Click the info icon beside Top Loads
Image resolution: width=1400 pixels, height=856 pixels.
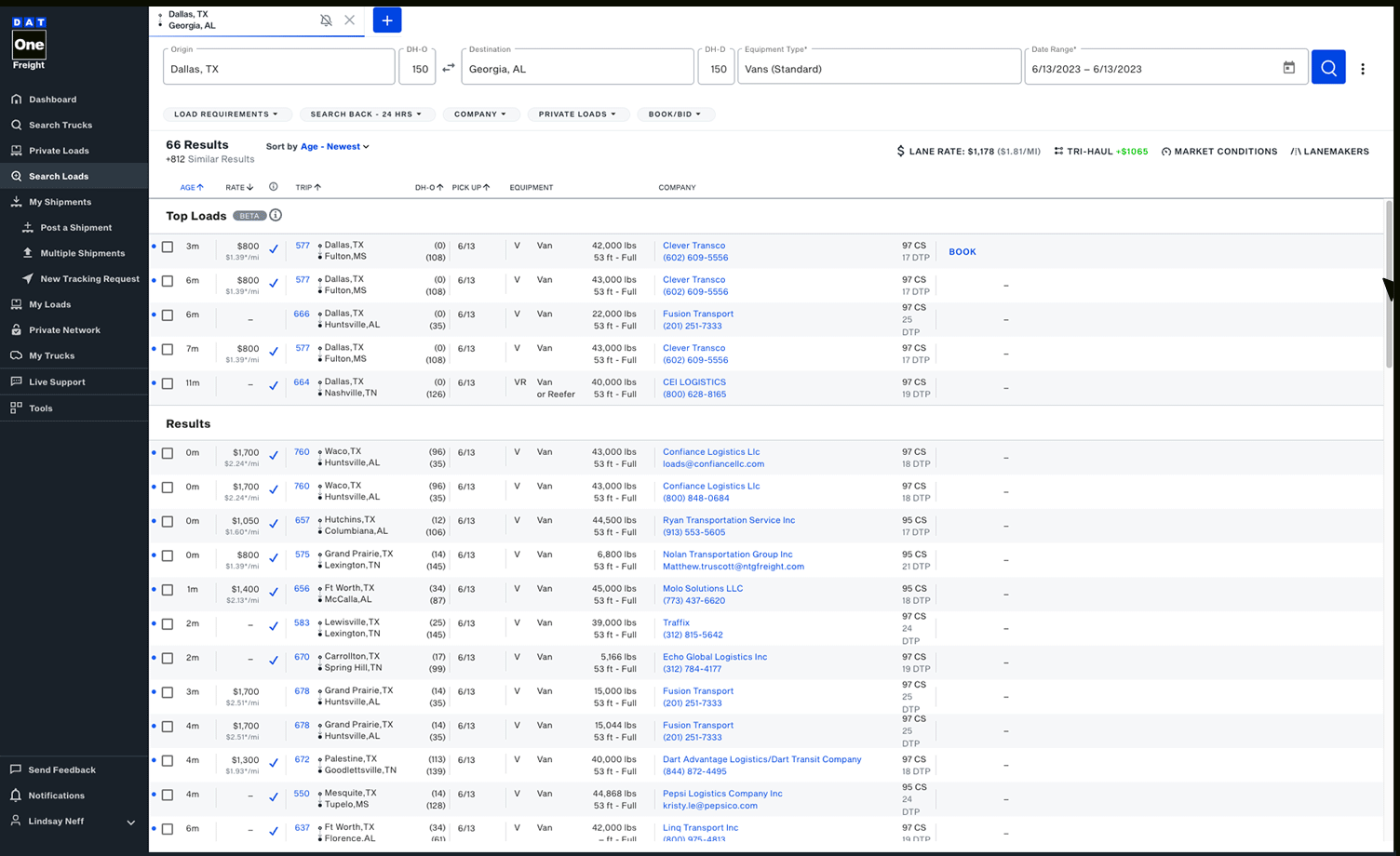[276, 215]
